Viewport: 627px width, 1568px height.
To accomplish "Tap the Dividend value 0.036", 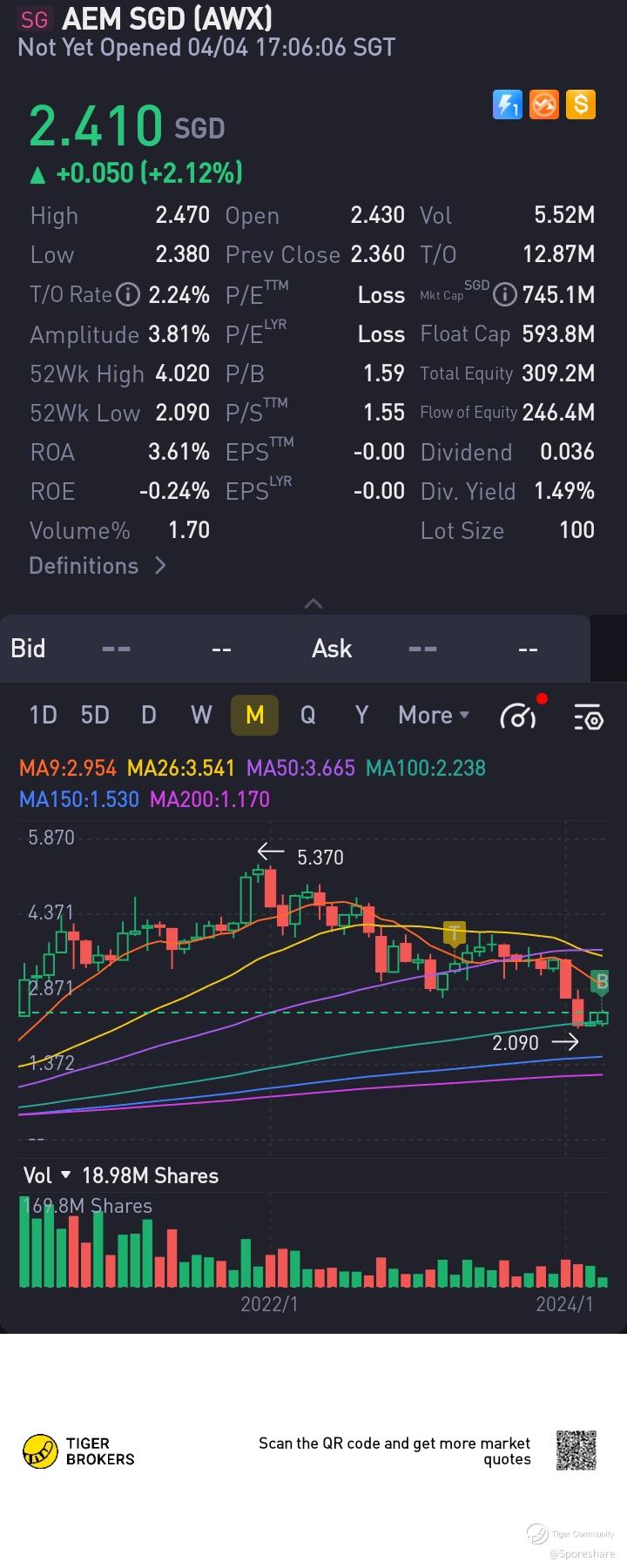I will [x=567, y=452].
